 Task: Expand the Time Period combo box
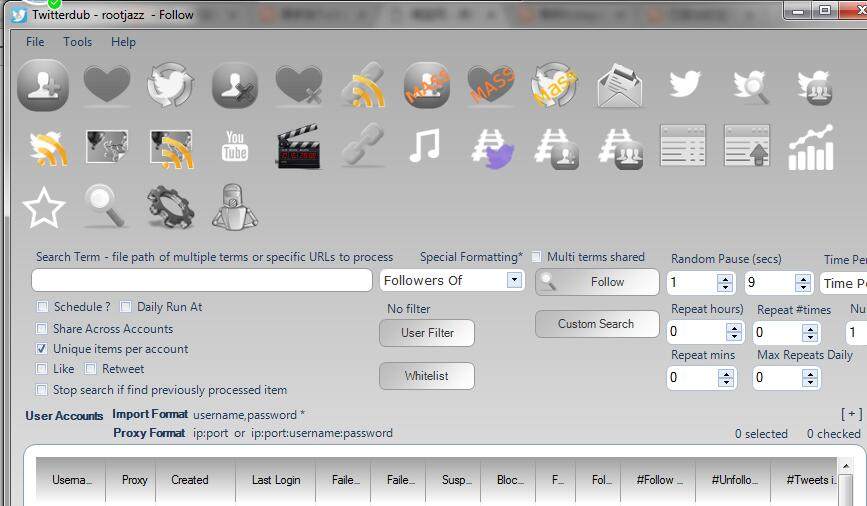click(843, 283)
